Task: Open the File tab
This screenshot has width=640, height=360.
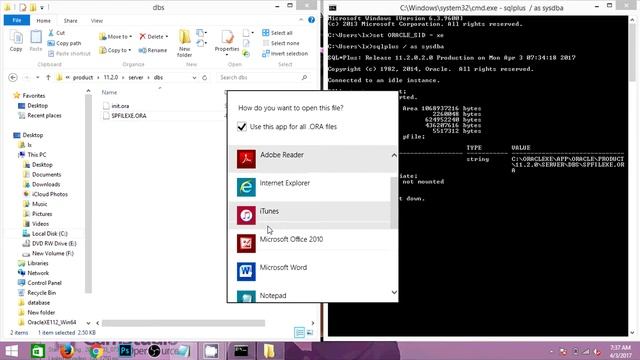Action: [x=17, y=20]
